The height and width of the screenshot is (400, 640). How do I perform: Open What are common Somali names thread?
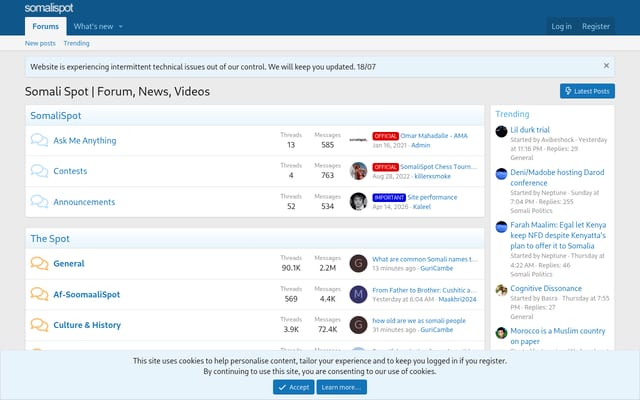pos(424,259)
